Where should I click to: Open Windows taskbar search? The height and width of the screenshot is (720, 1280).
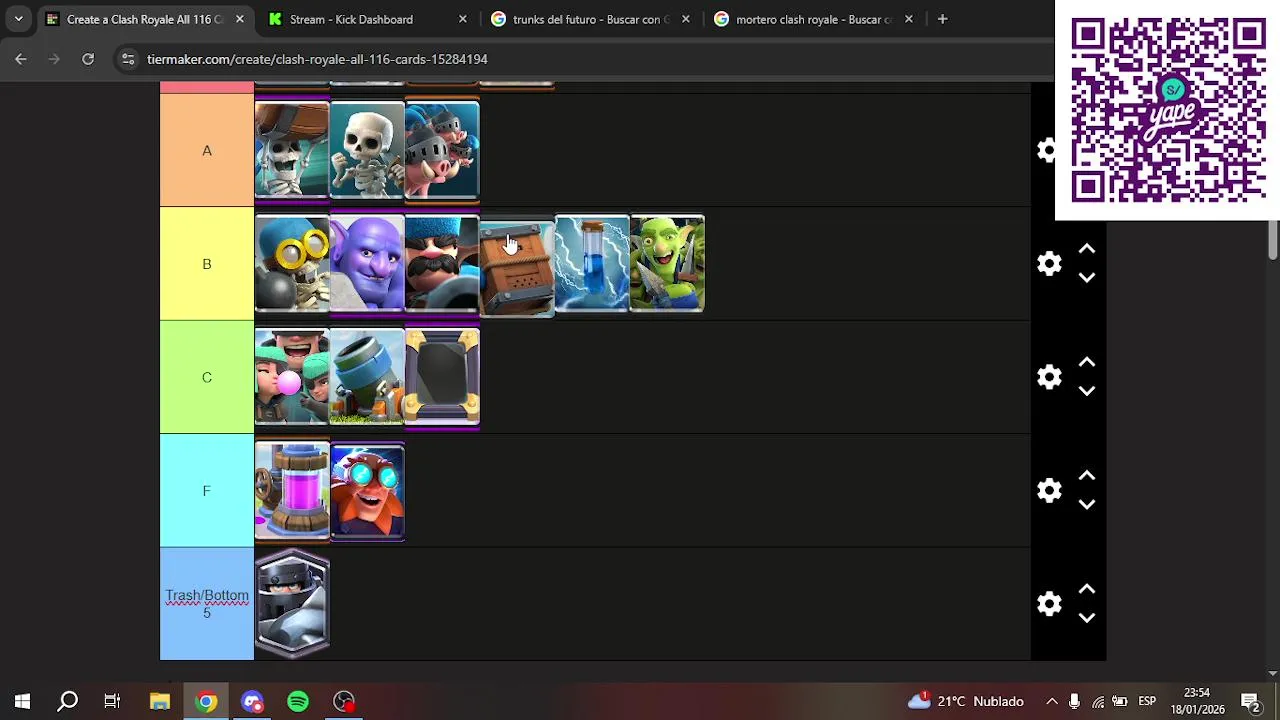tap(67, 701)
